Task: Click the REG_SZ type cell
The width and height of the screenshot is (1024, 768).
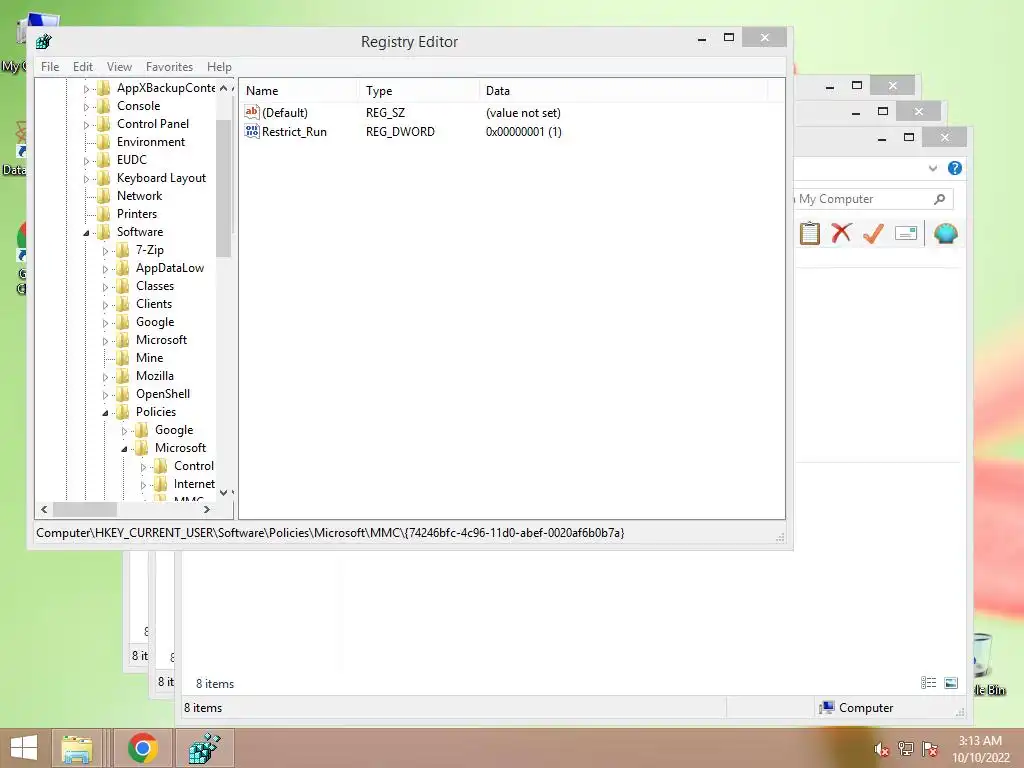Action: [x=385, y=112]
